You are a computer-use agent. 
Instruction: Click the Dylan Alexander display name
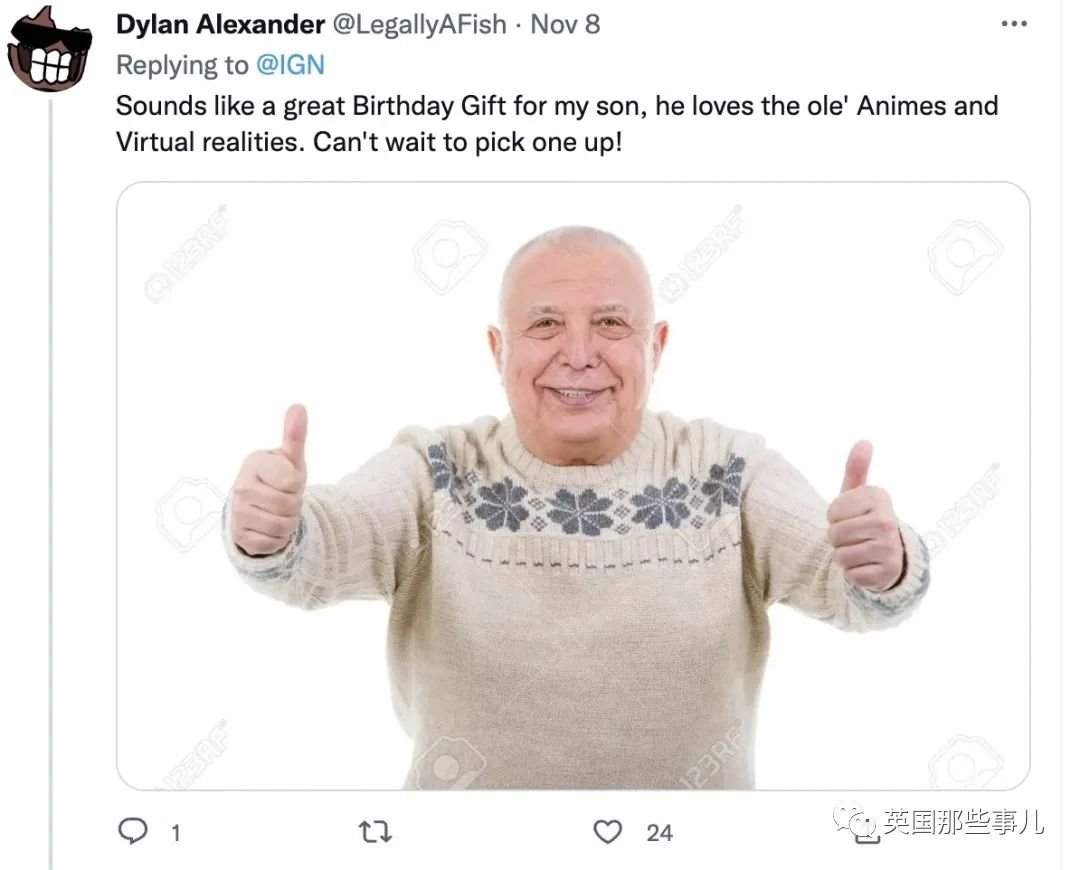point(220,25)
